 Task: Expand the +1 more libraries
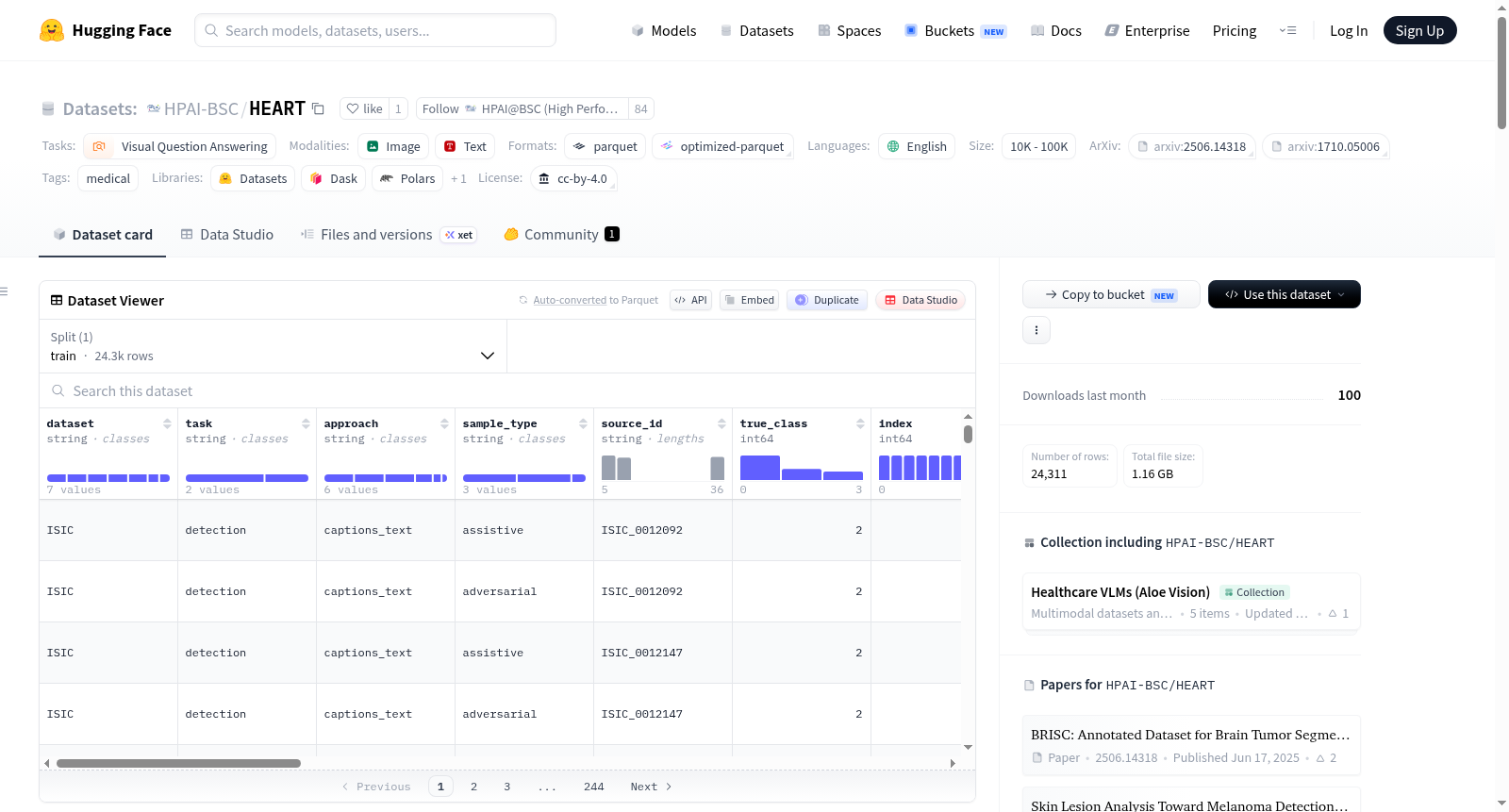coord(458,178)
